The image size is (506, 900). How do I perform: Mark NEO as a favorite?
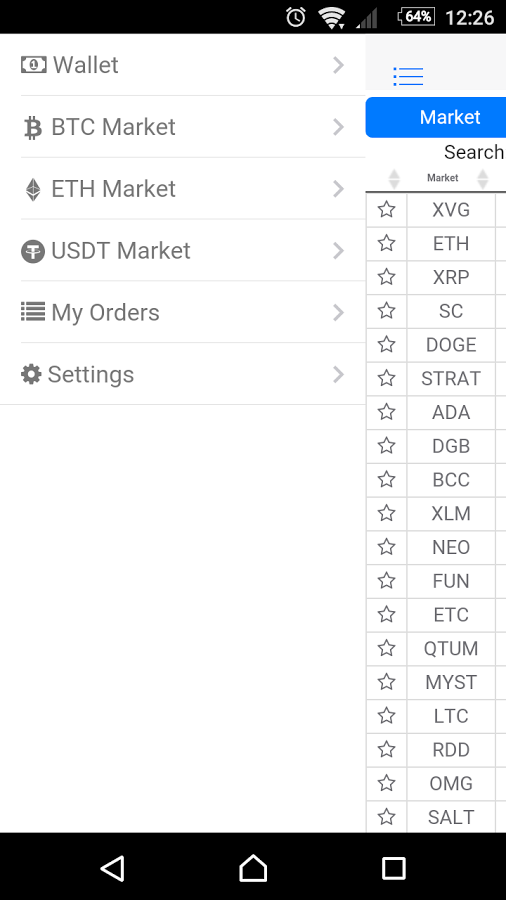coord(387,547)
